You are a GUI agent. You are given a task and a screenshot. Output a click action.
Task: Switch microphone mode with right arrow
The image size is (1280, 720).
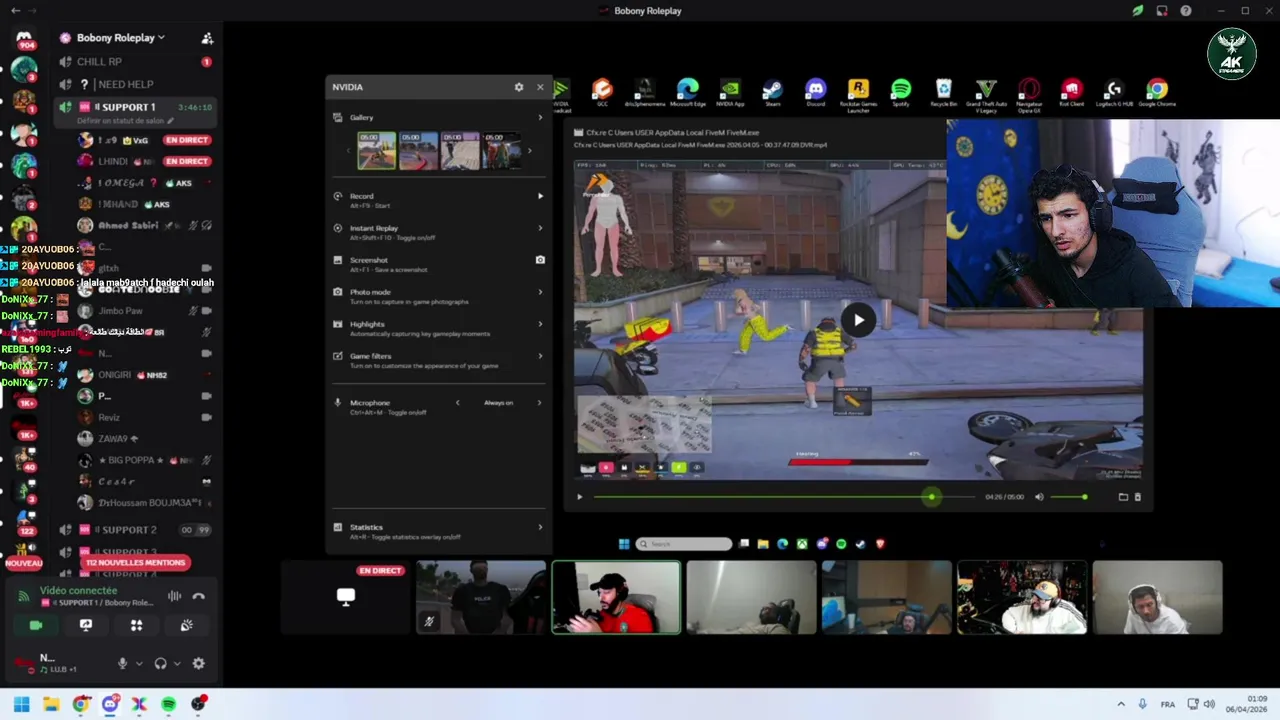pyautogui.click(x=539, y=403)
